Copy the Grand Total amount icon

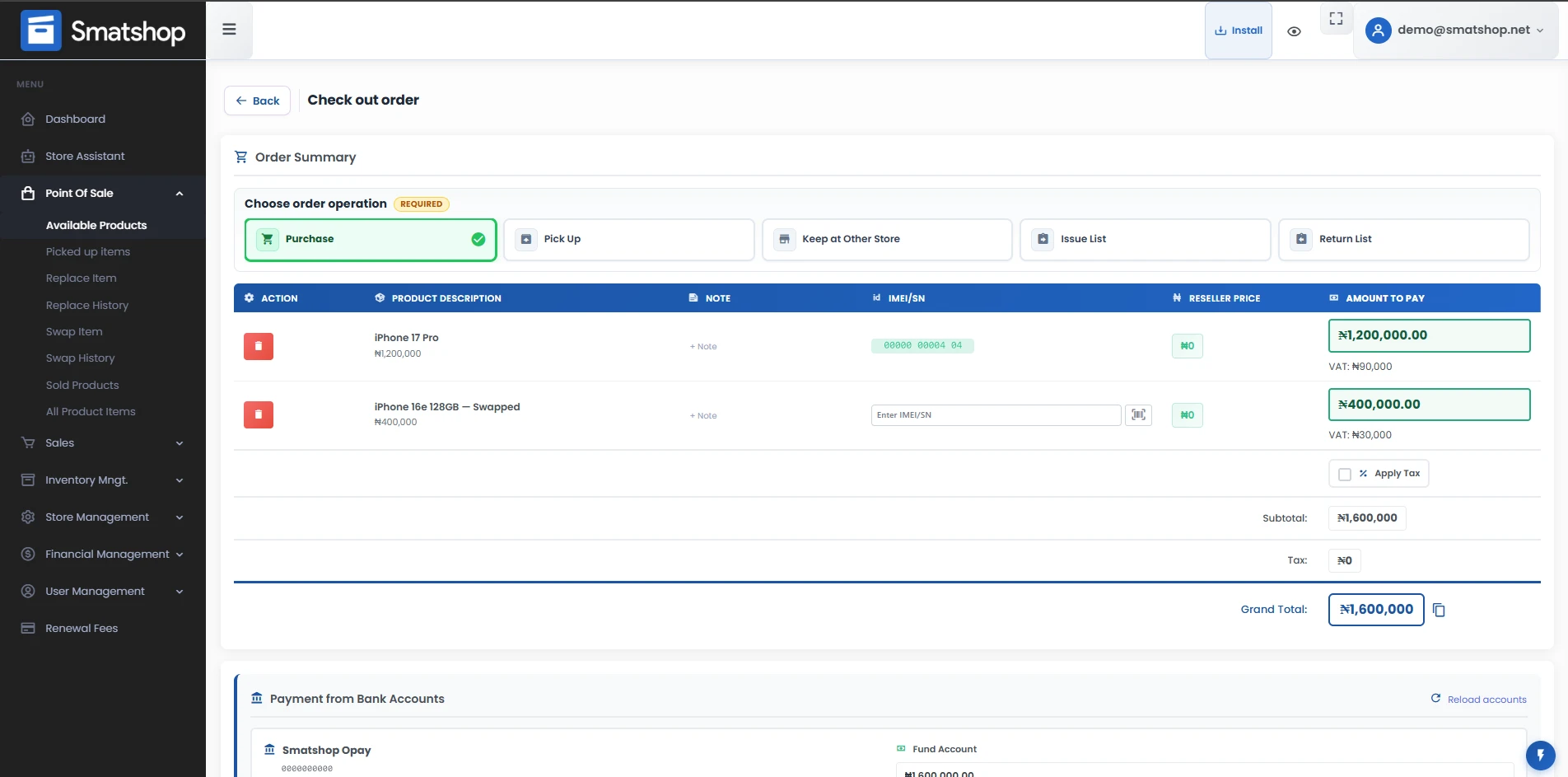[1439, 610]
